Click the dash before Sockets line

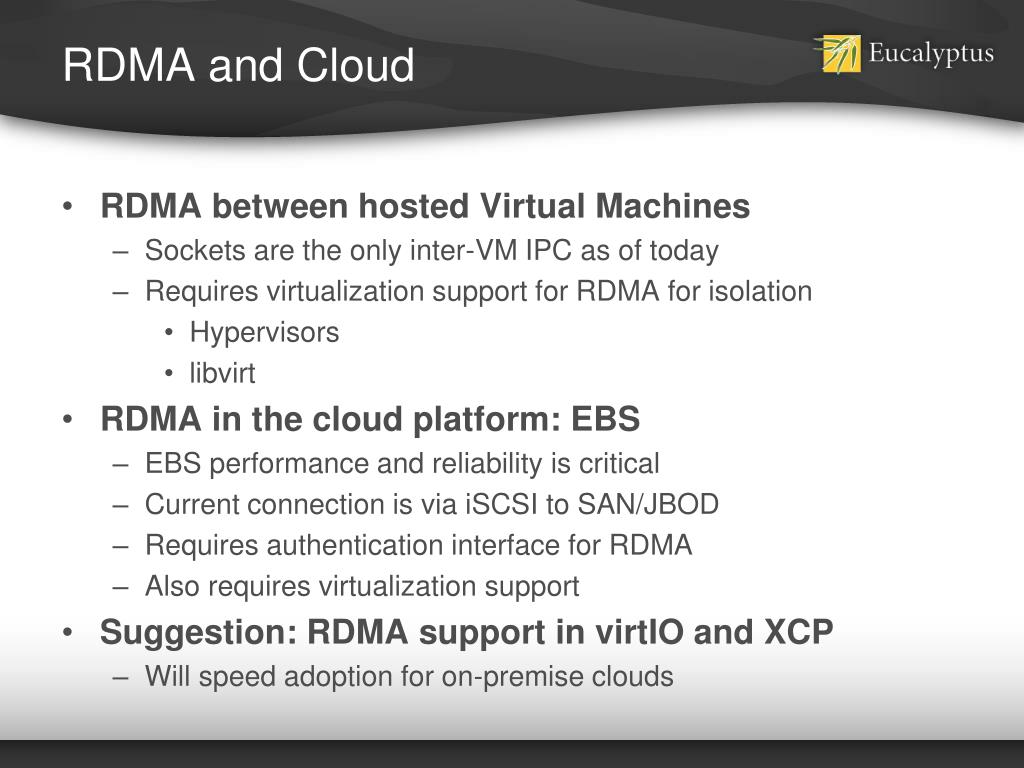pos(120,251)
